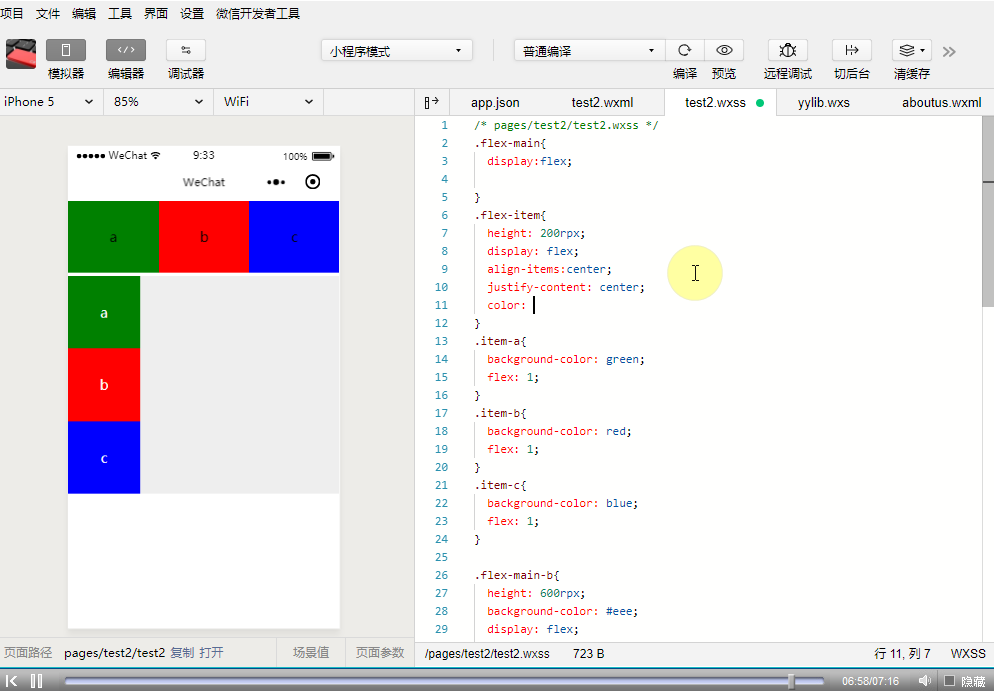Toggle the file tree sidebar icon
The width and height of the screenshot is (994, 691).
click(x=432, y=103)
